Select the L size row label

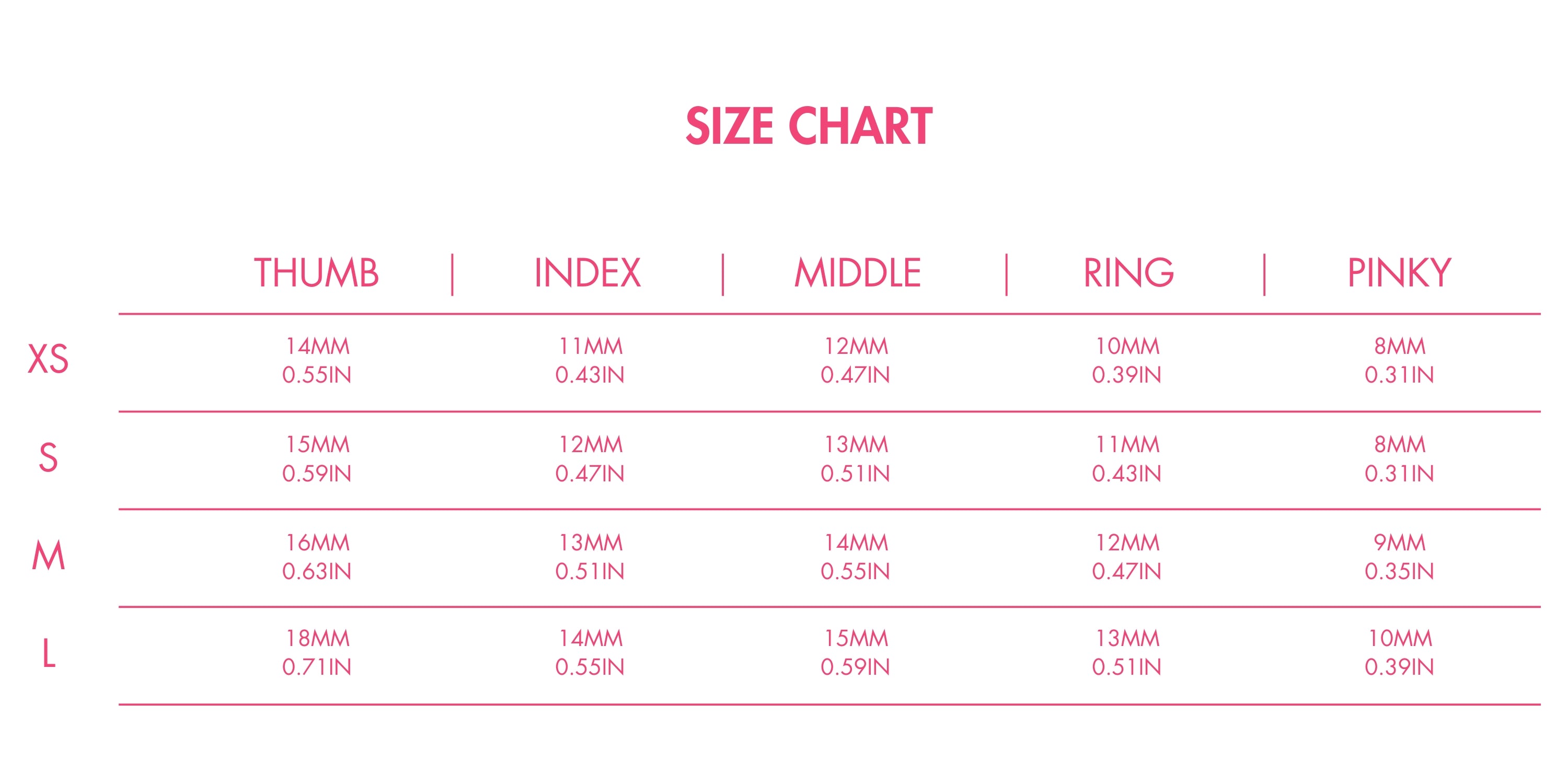[49, 654]
